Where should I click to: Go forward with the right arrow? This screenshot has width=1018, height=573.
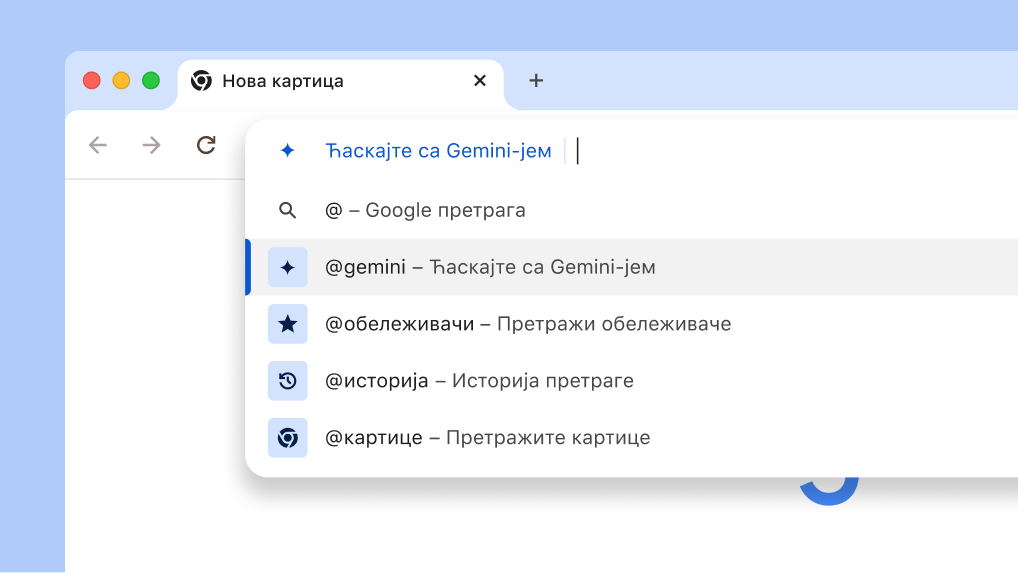point(151,145)
